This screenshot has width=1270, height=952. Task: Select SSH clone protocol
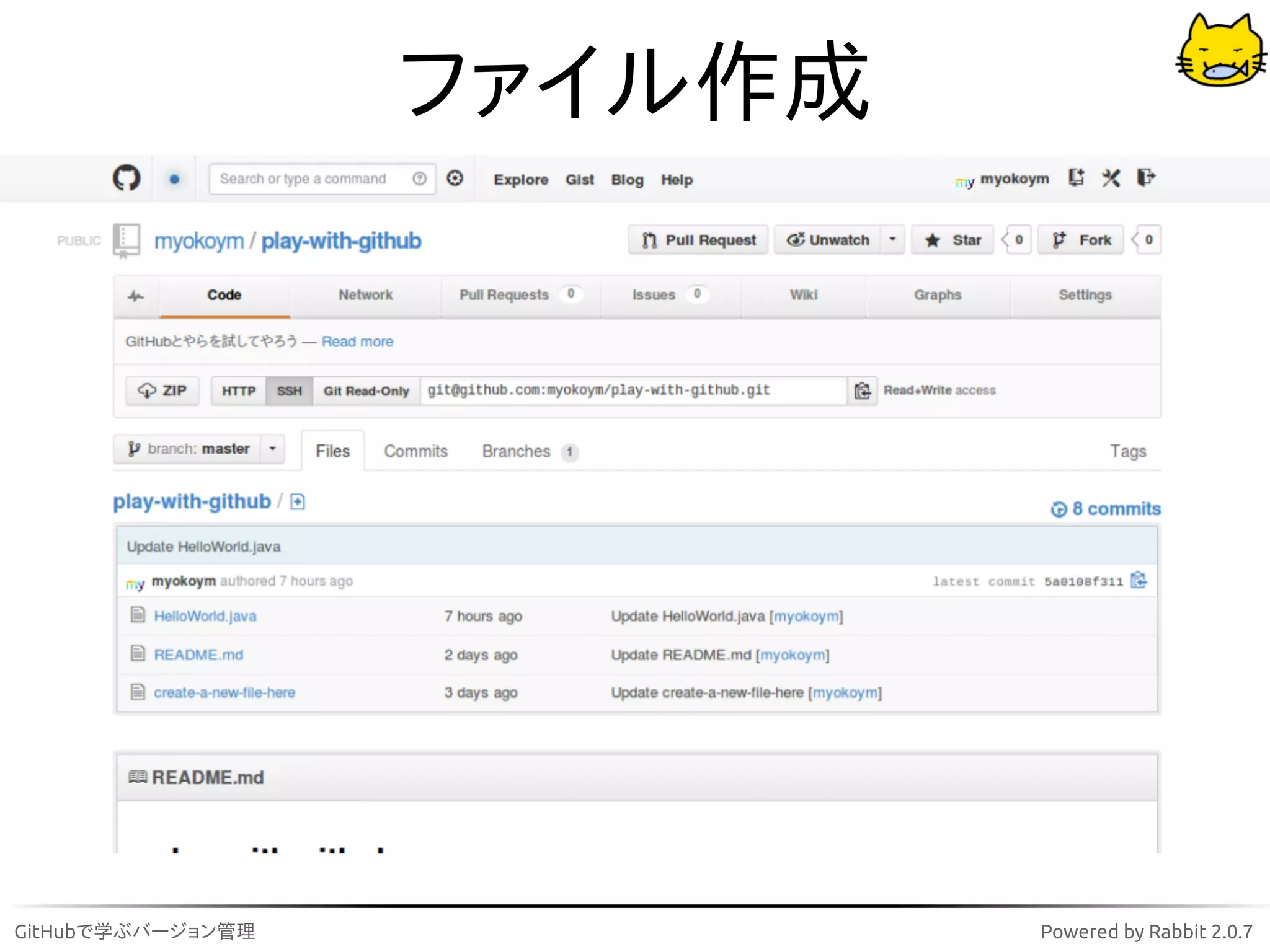click(290, 391)
